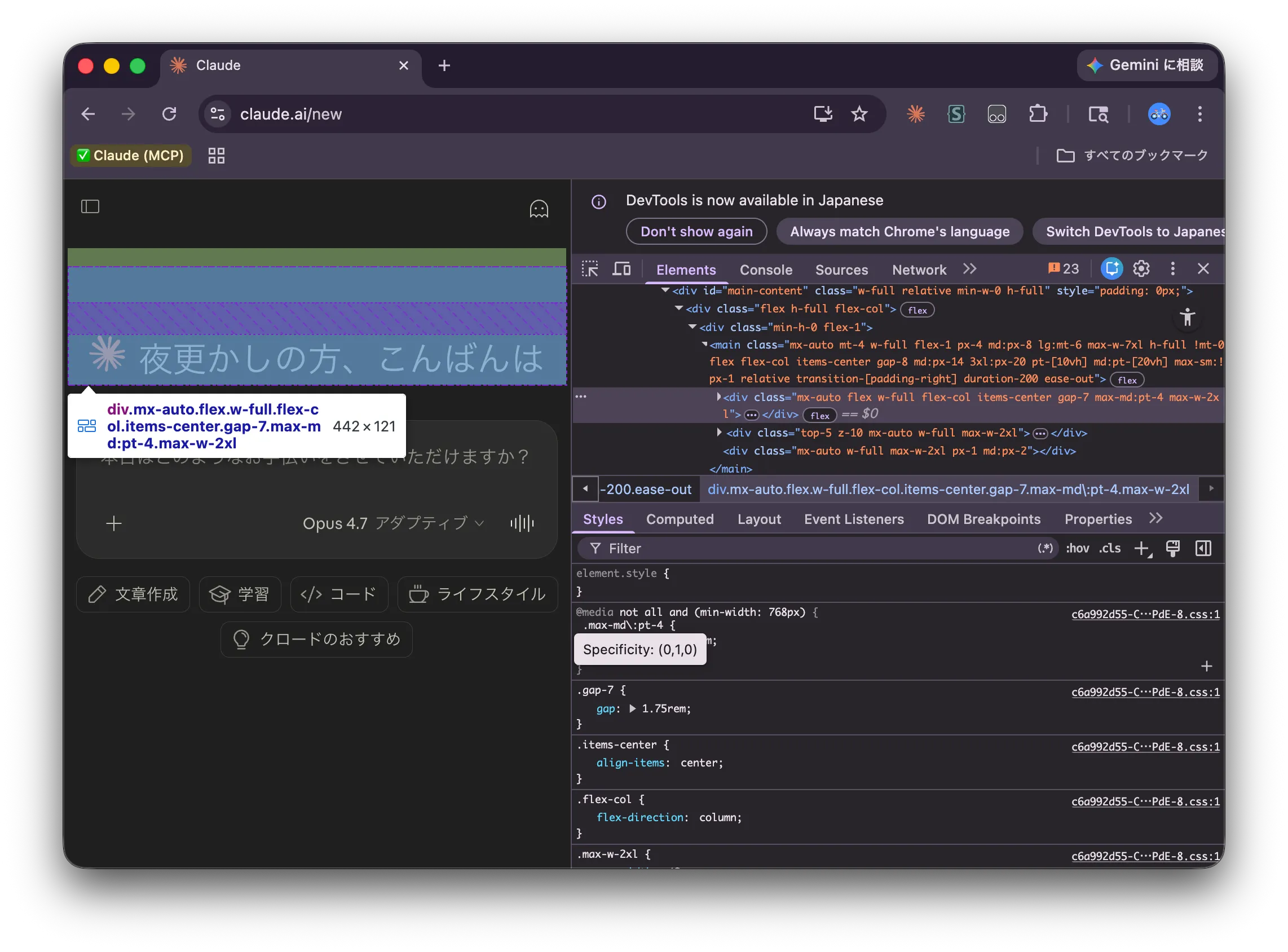Collapse the div id main-content node
Image resolution: width=1288 pixels, height=952 pixels.
665,290
